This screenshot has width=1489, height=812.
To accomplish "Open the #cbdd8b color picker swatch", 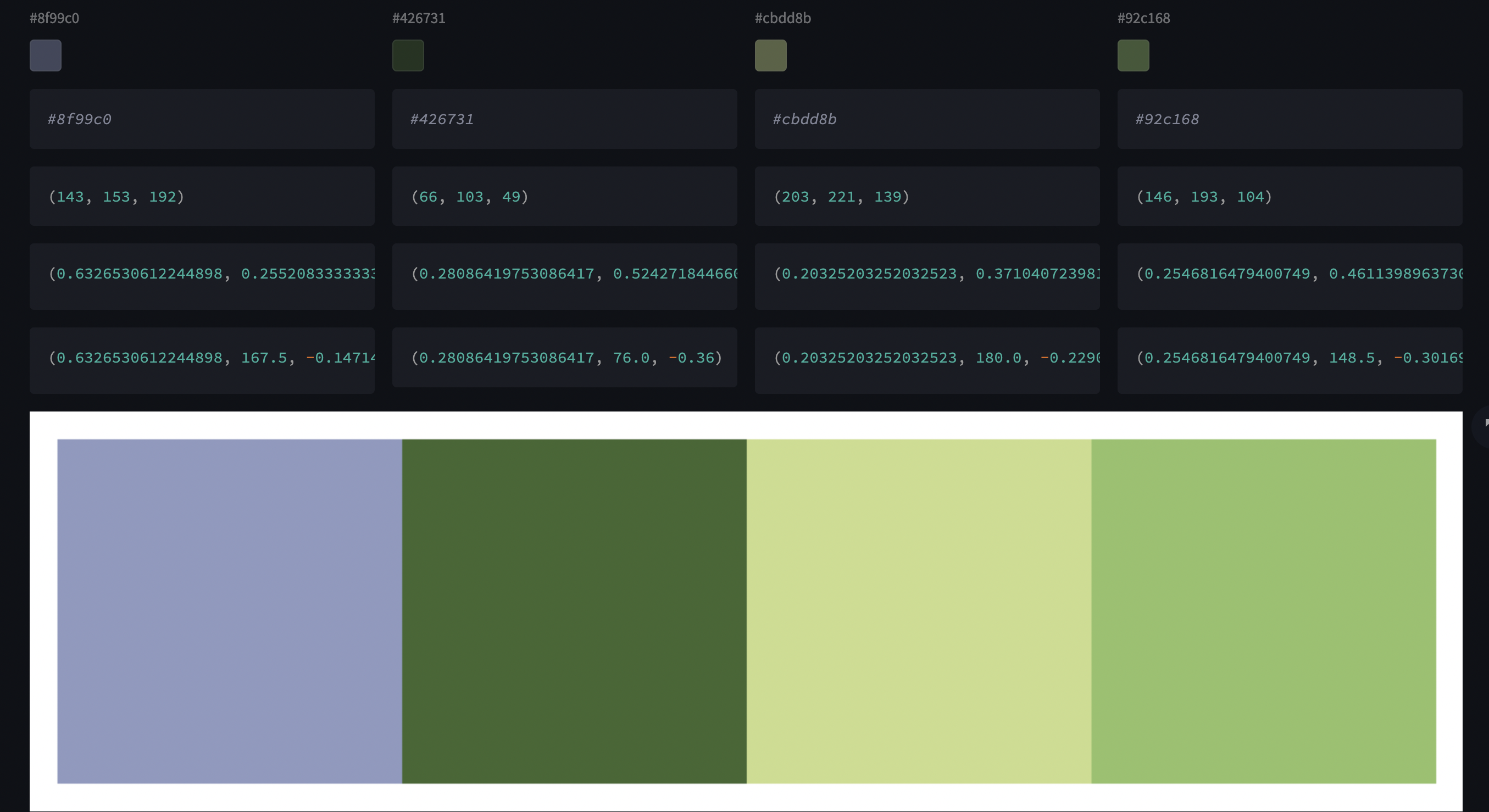I will 770,55.
